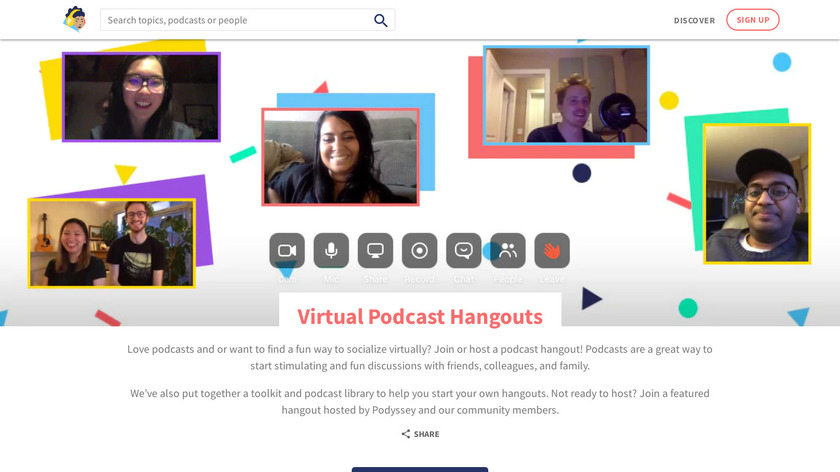Select the purple-framed video of woman with glasses
The width and height of the screenshot is (840, 472).
pos(141,97)
